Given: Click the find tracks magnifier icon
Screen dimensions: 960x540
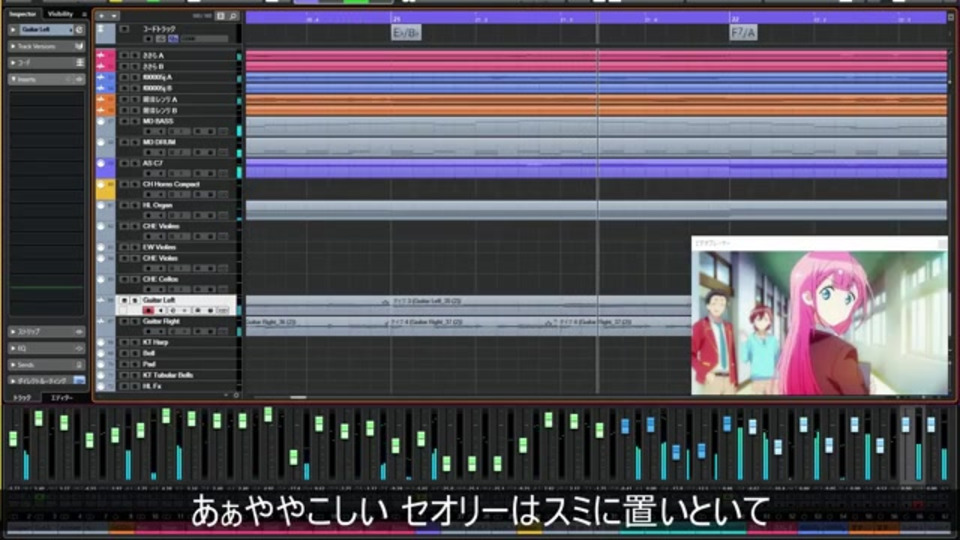Looking at the screenshot, I should pos(233,16).
